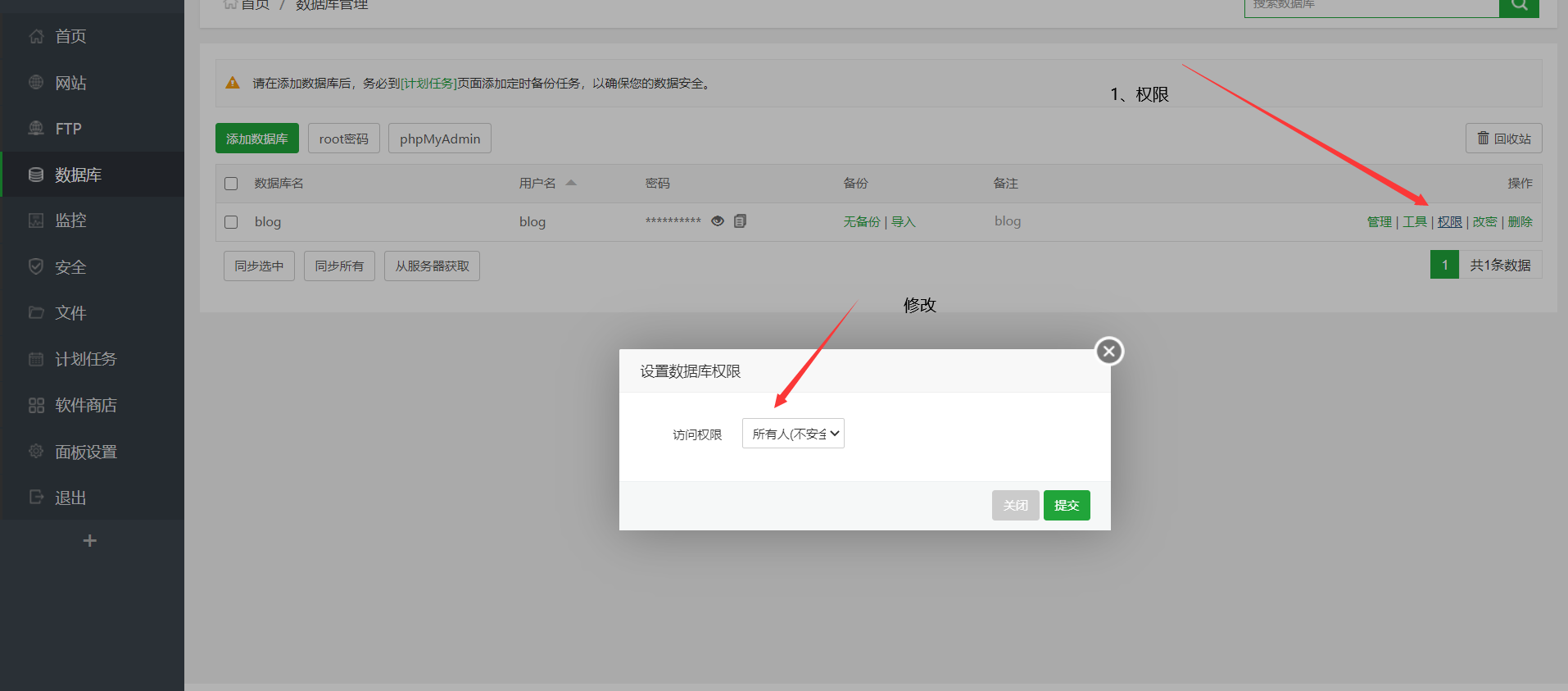Click the green search magnifier button
The width and height of the screenshot is (1568, 691).
click(x=1519, y=6)
